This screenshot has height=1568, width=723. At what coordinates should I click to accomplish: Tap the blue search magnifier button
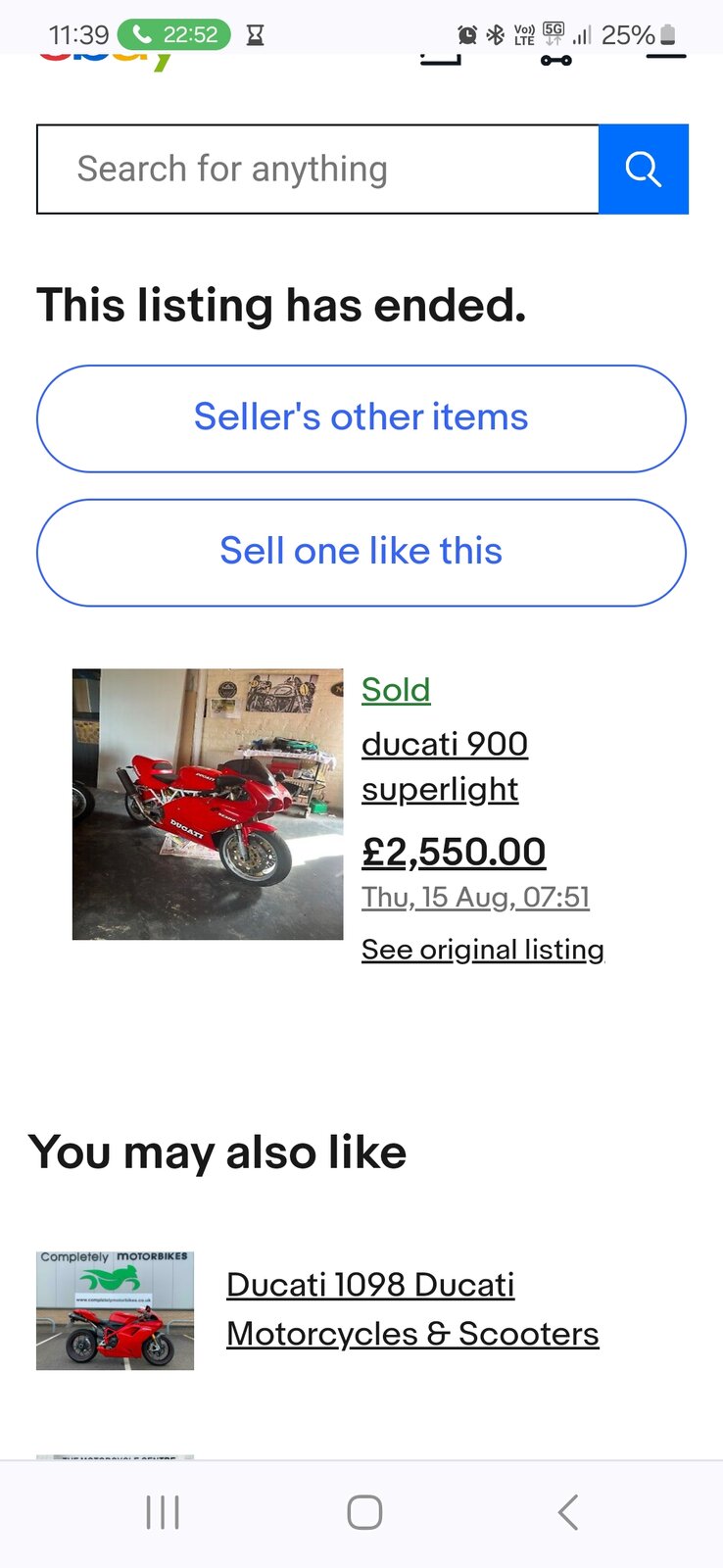[643, 169]
